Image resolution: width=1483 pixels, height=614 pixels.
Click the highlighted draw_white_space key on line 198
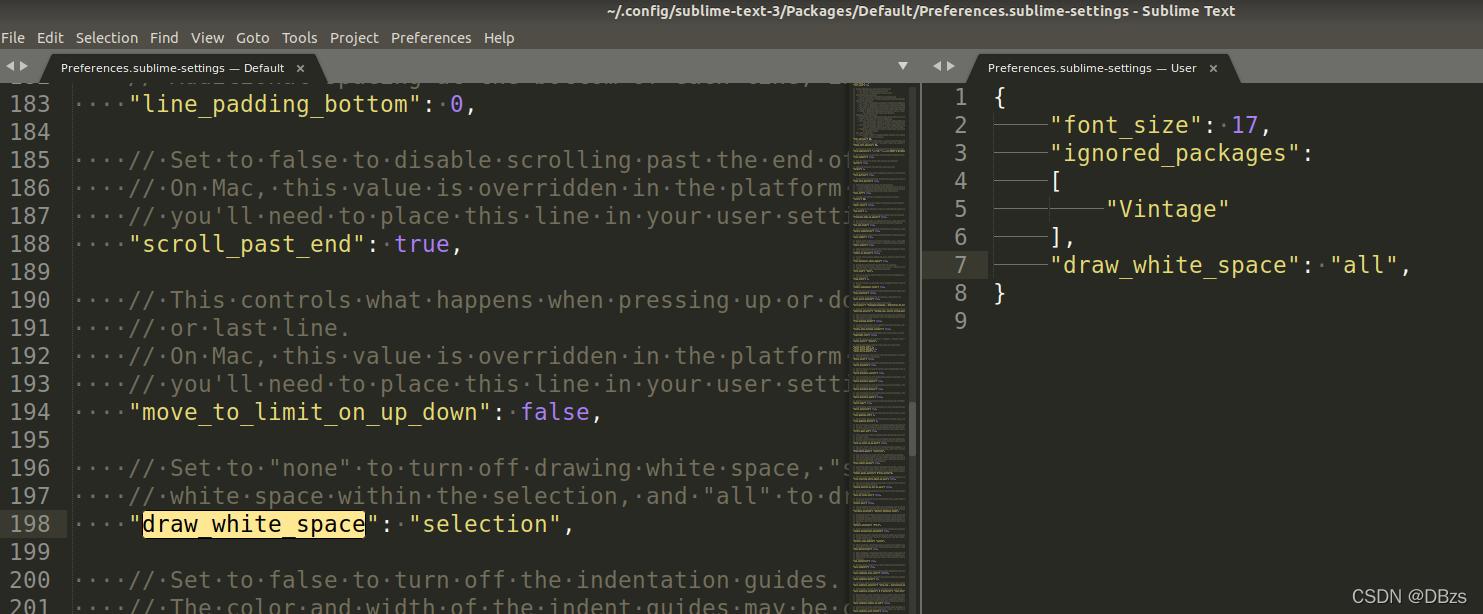(254, 524)
